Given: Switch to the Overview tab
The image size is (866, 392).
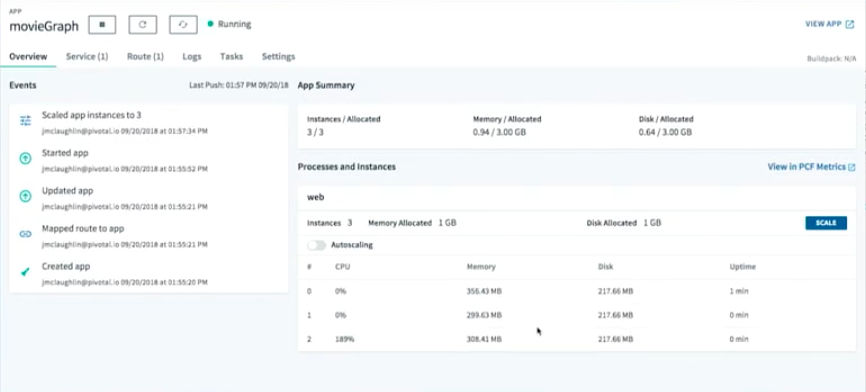Looking at the screenshot, I should tap(28, 56).
